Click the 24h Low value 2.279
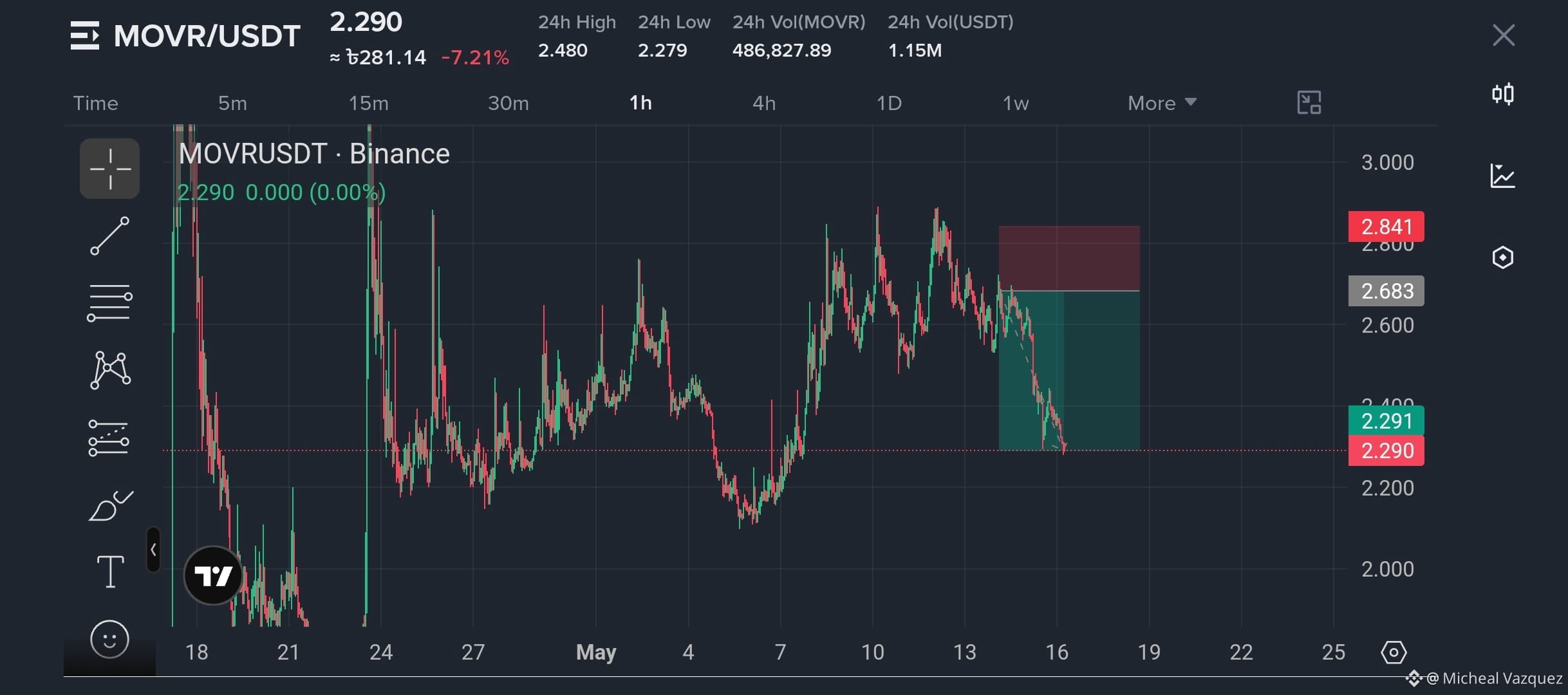The image size is (1568, 695). (x=662, y=50)
